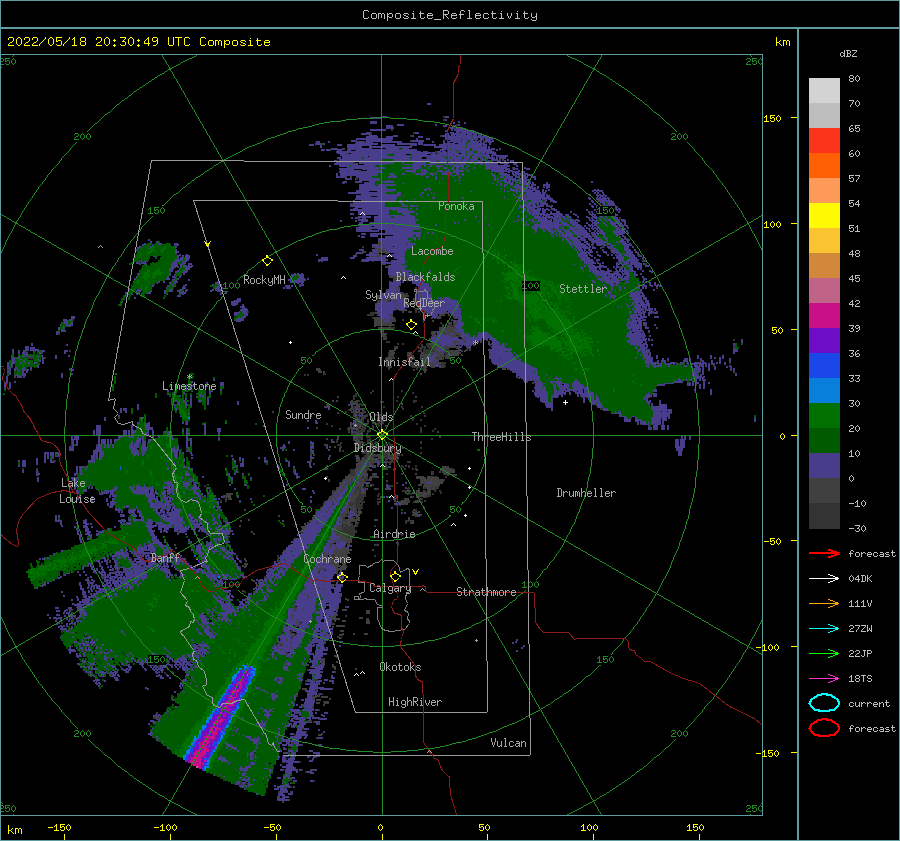Click the orange 111V arrow icon
The width and height of the screenshot is (900, 841).
[824, 603]
